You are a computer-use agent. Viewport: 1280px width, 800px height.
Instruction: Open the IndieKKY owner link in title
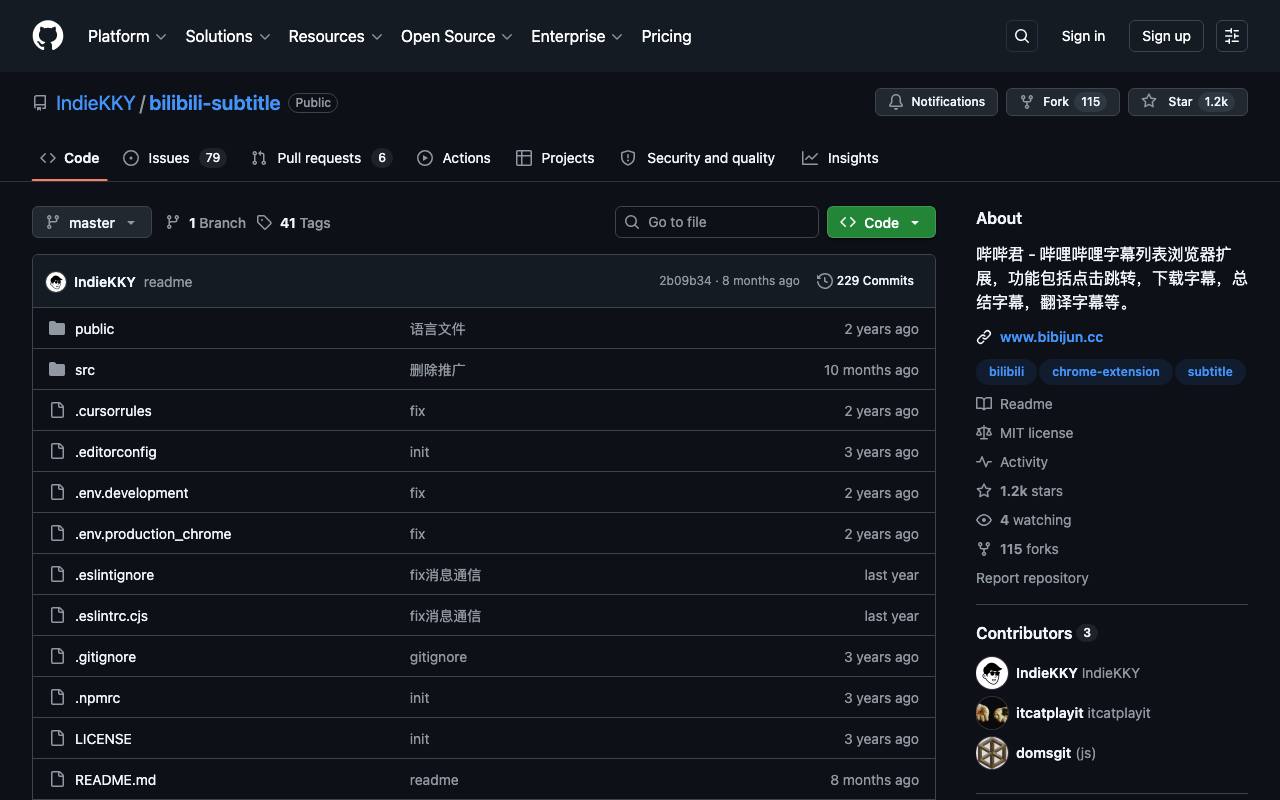pyautogui.click(x=95, y=103)
